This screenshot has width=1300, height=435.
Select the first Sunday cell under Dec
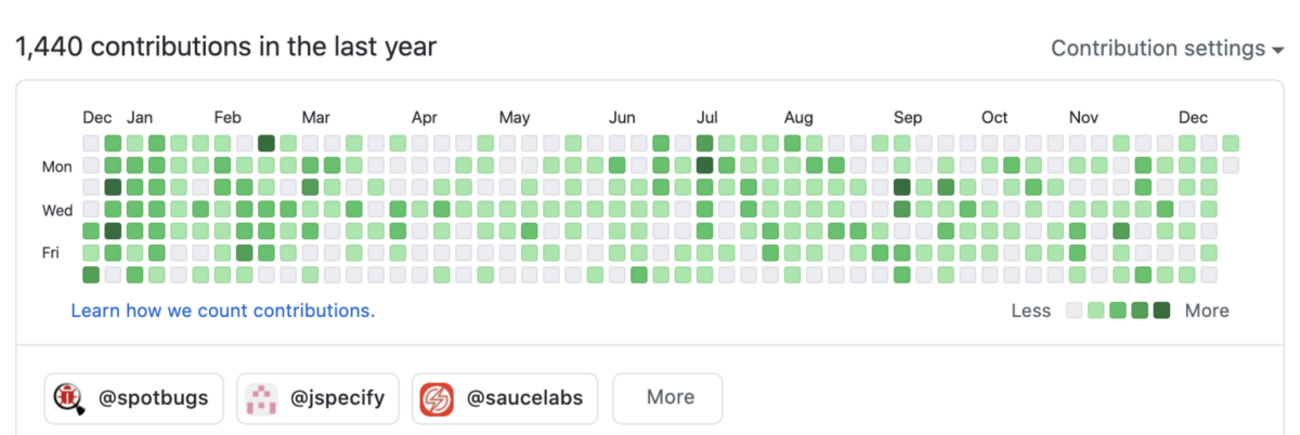pyautogui.click(x=91, y=143)
